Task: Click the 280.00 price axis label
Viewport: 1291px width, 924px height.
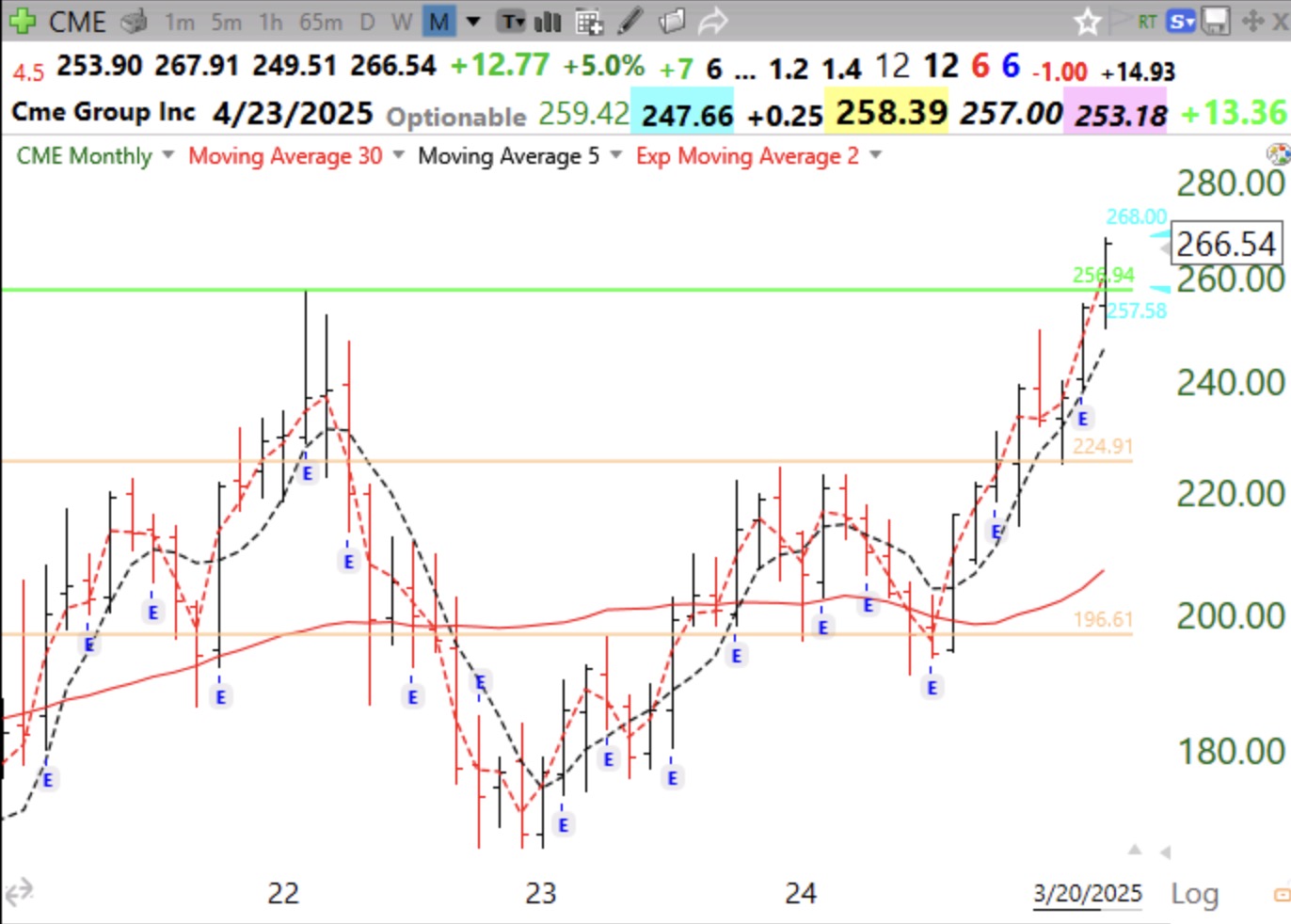Action: click(x=1230, y=183)
